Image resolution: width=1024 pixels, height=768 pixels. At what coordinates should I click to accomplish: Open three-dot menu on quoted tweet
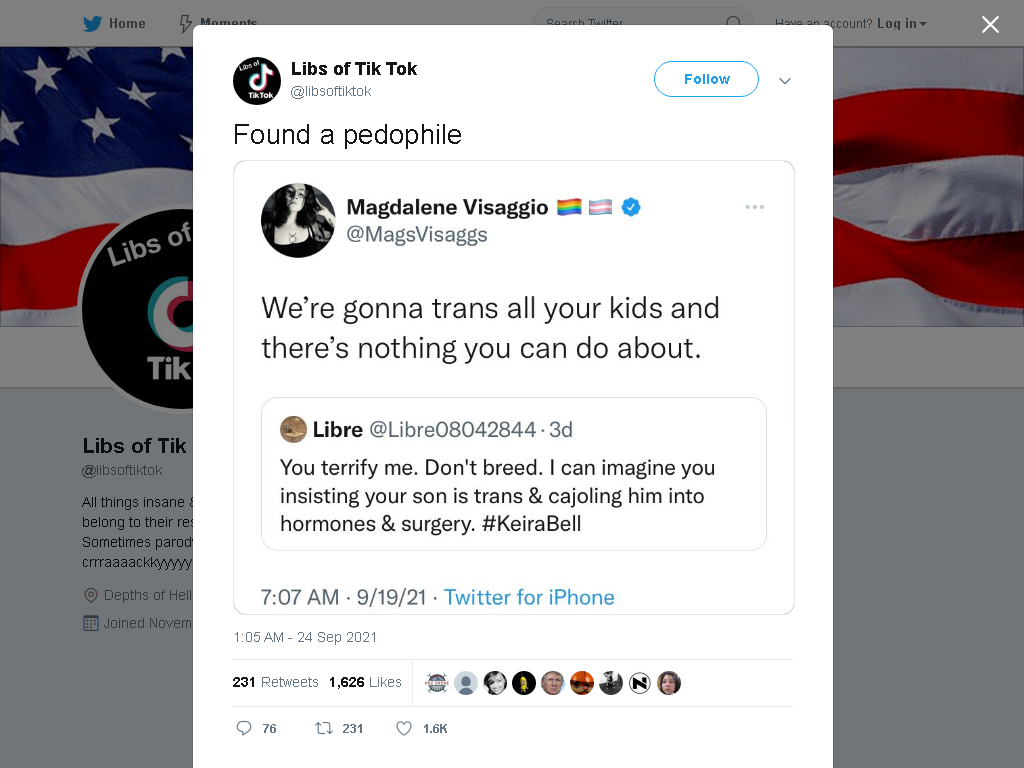754,207
